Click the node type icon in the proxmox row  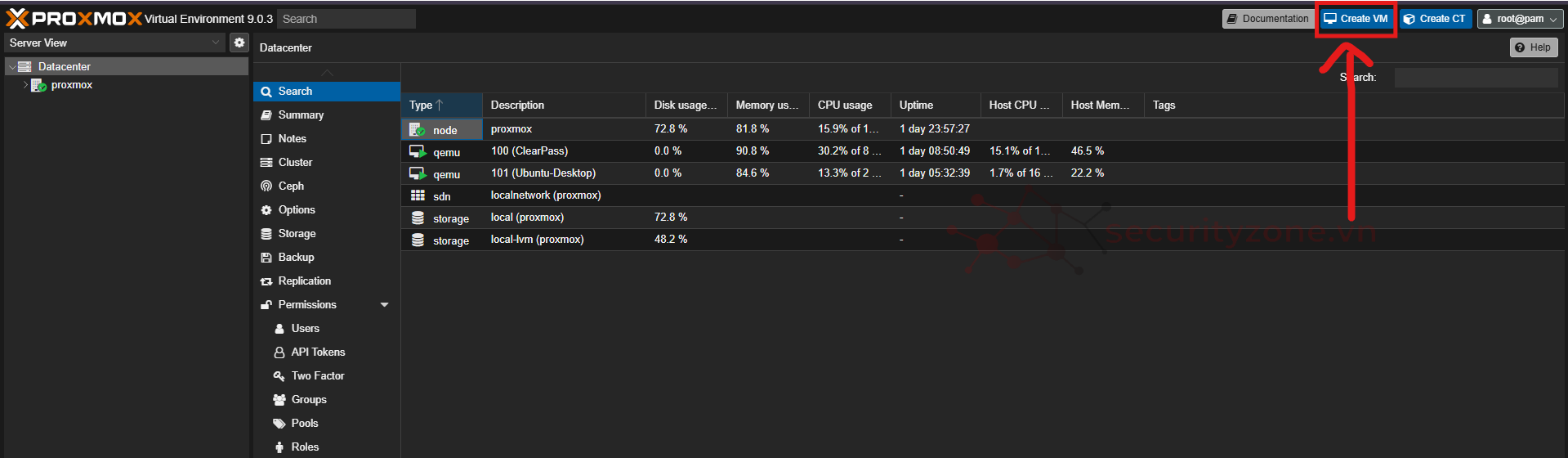click(x=418, y=130)
